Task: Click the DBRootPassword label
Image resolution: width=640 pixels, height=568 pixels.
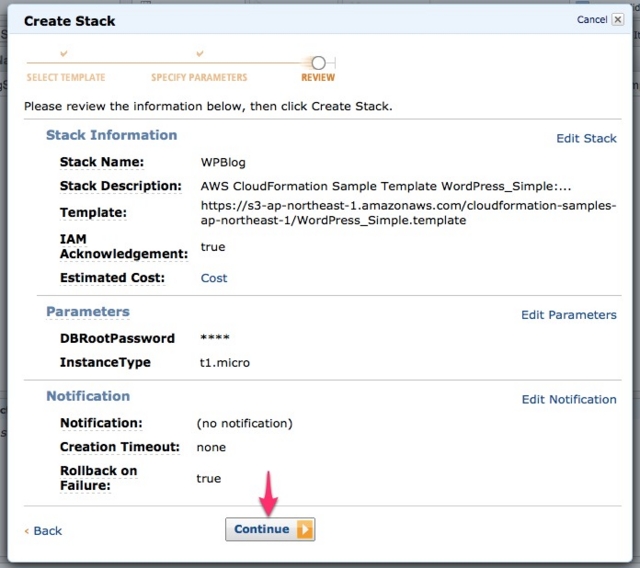Action: coord(117,338)
